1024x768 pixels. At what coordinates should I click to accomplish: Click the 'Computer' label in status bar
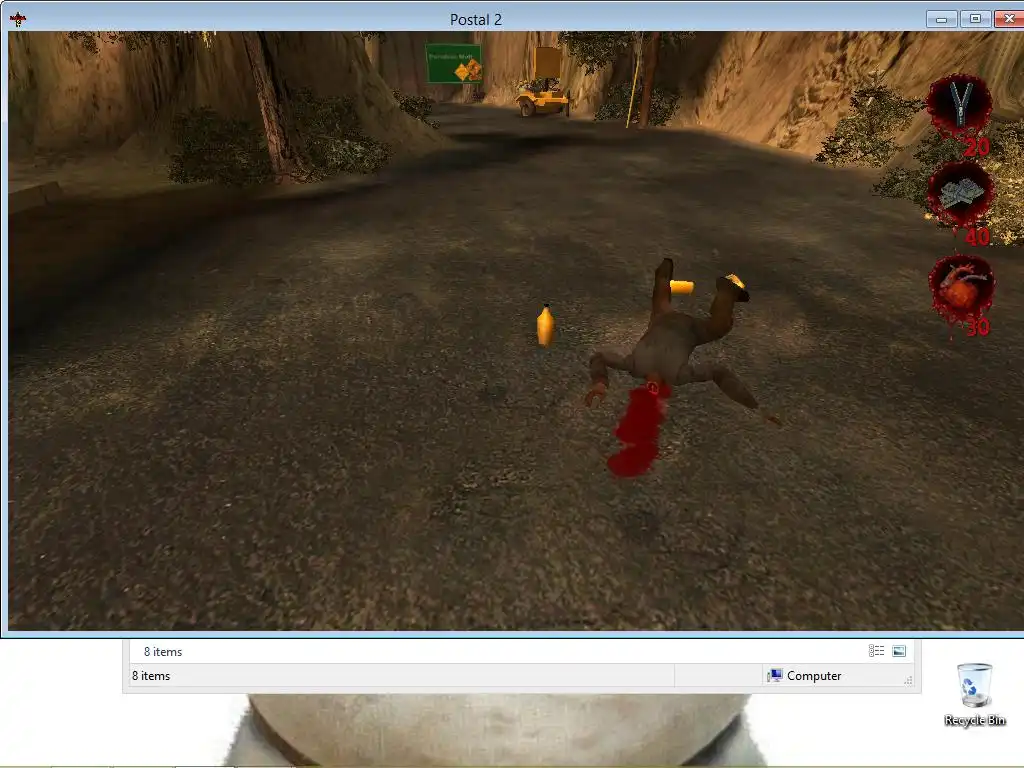pos(814,676)
